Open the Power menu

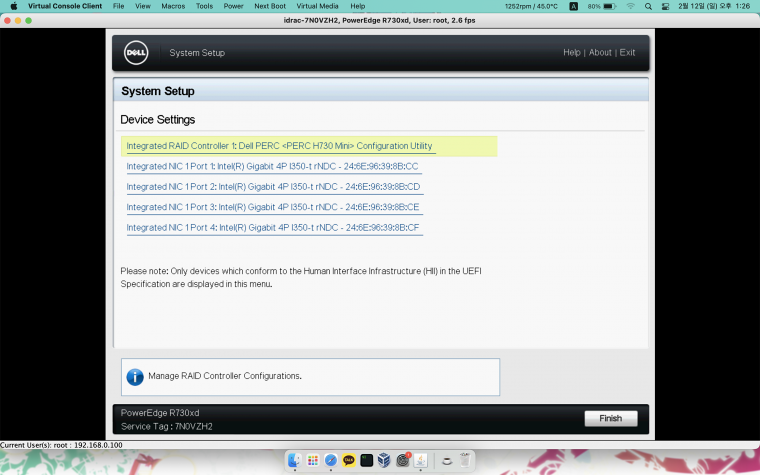coord(233,6)
